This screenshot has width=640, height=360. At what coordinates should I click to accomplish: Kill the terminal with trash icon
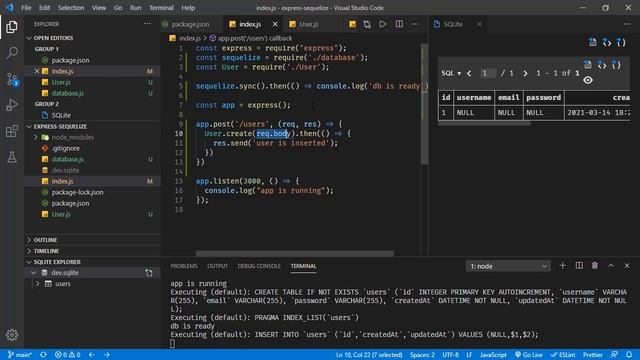pos(595,266)
